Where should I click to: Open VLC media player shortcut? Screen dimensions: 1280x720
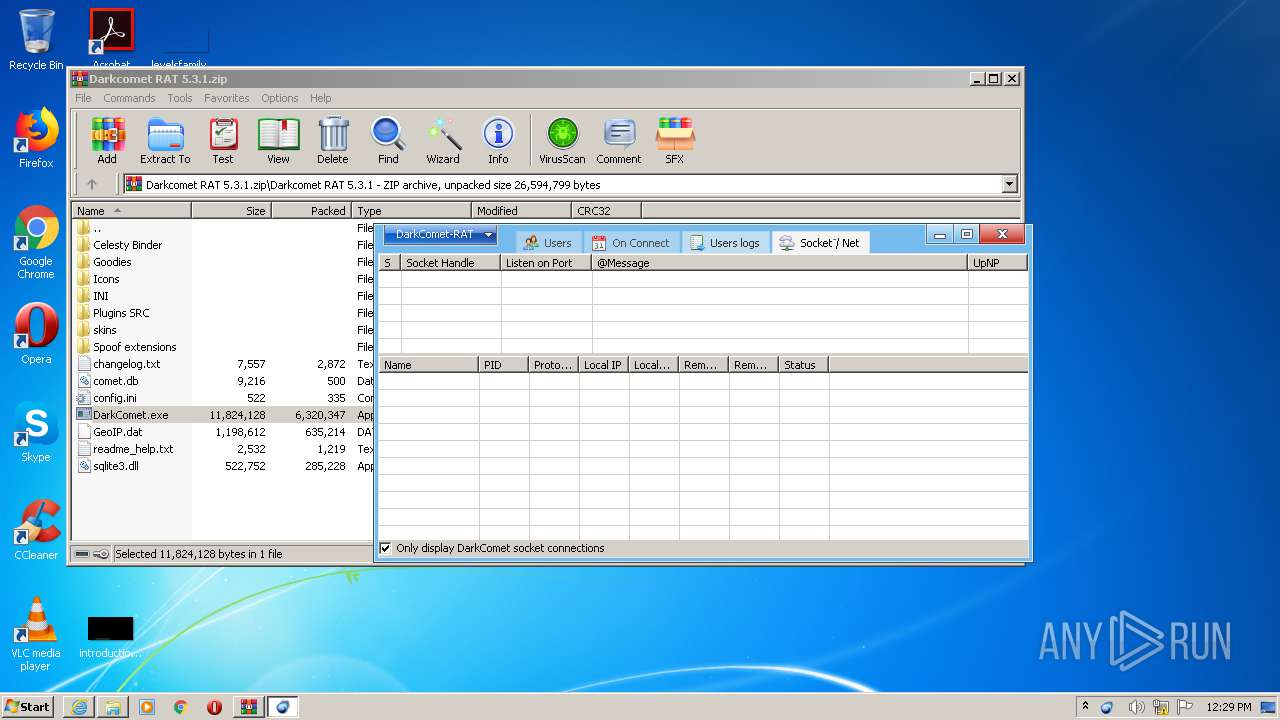[36, 634]
